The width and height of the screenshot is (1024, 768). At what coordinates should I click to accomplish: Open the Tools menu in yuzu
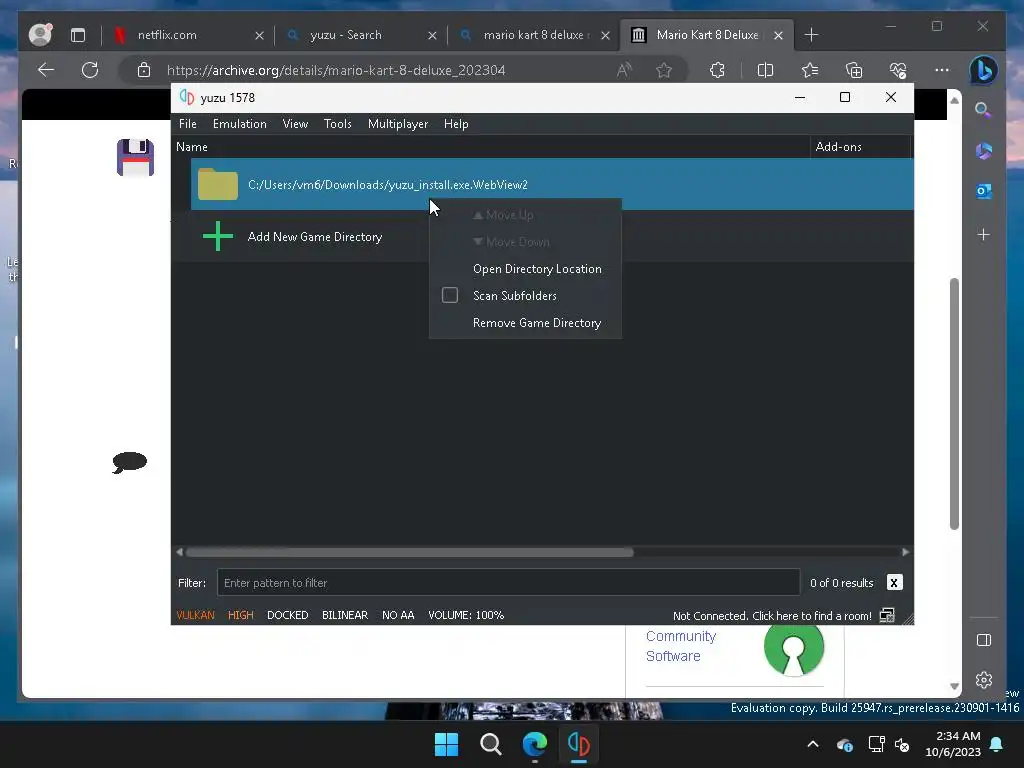(338, 124)
